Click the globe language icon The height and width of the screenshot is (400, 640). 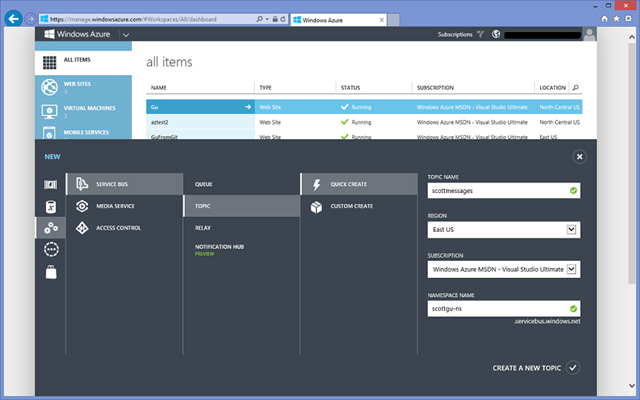(x=496, y=34)
